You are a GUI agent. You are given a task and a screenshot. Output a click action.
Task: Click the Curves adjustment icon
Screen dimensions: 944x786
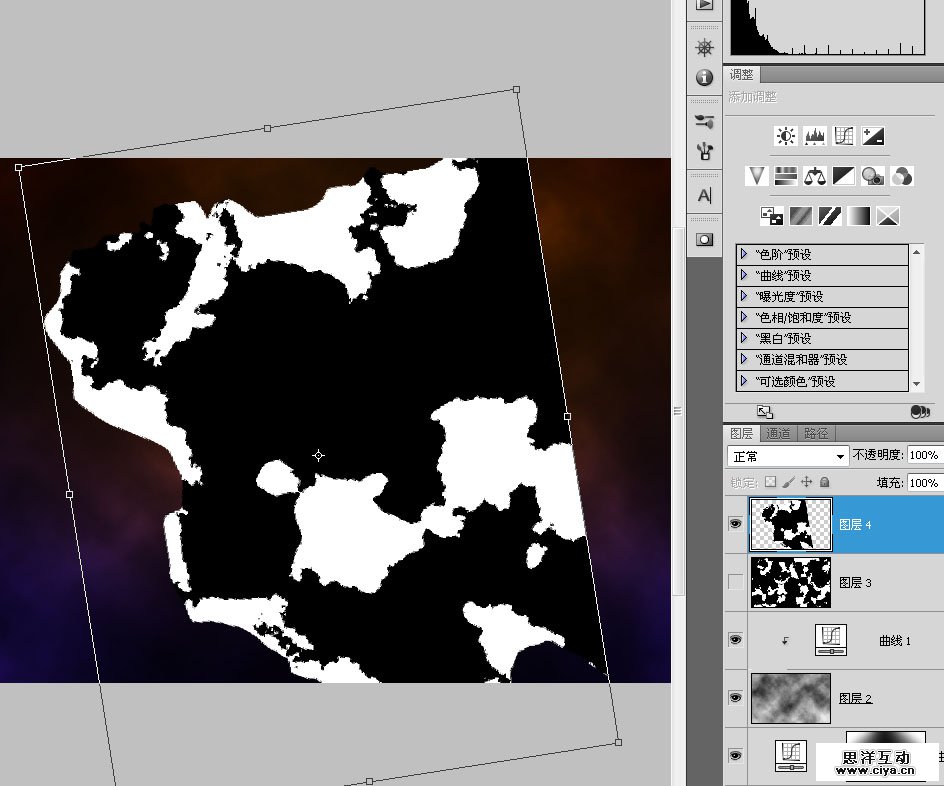click(844, 136)
